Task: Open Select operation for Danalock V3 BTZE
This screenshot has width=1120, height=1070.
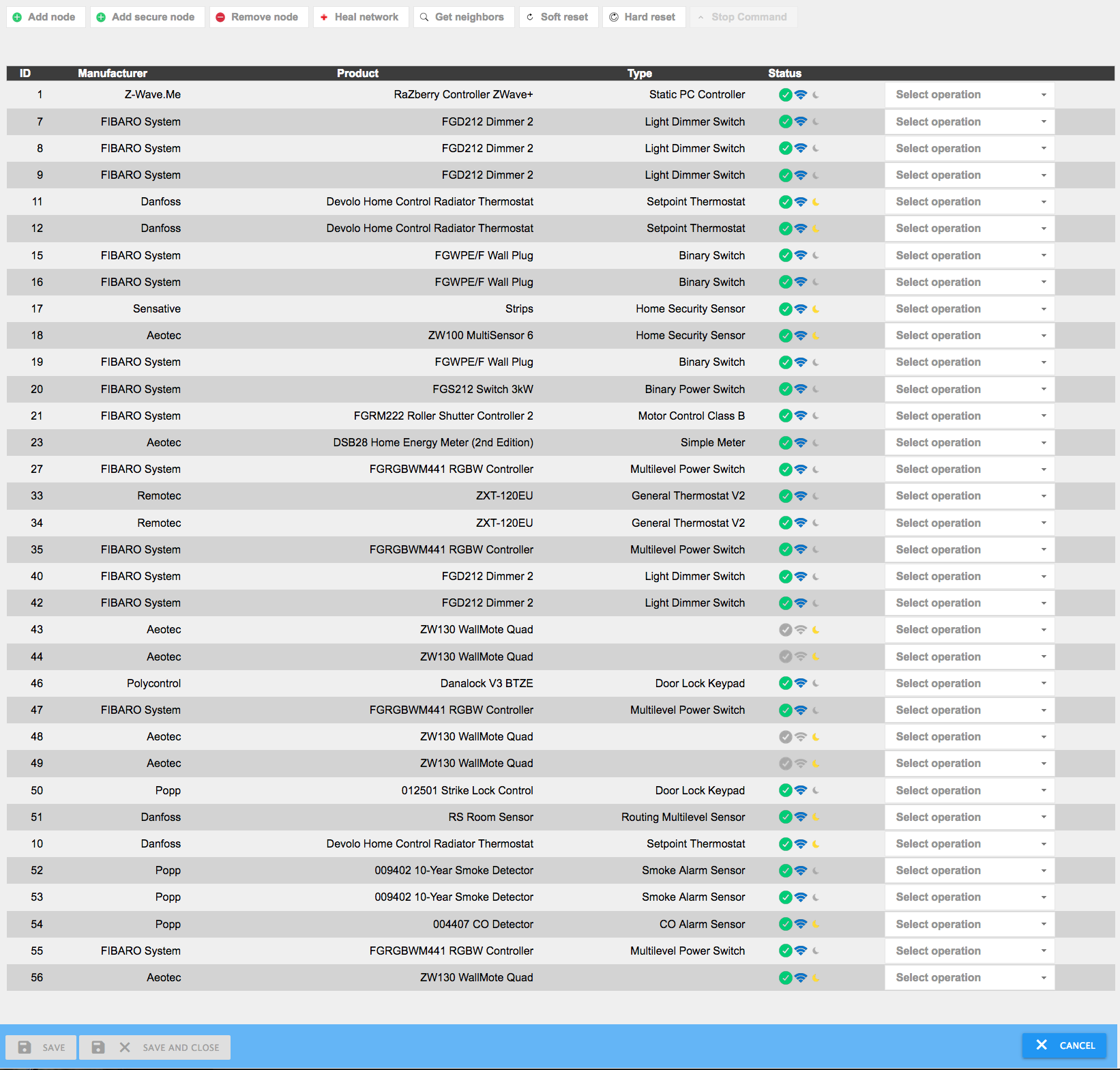Action: click(x=969, y=683)
